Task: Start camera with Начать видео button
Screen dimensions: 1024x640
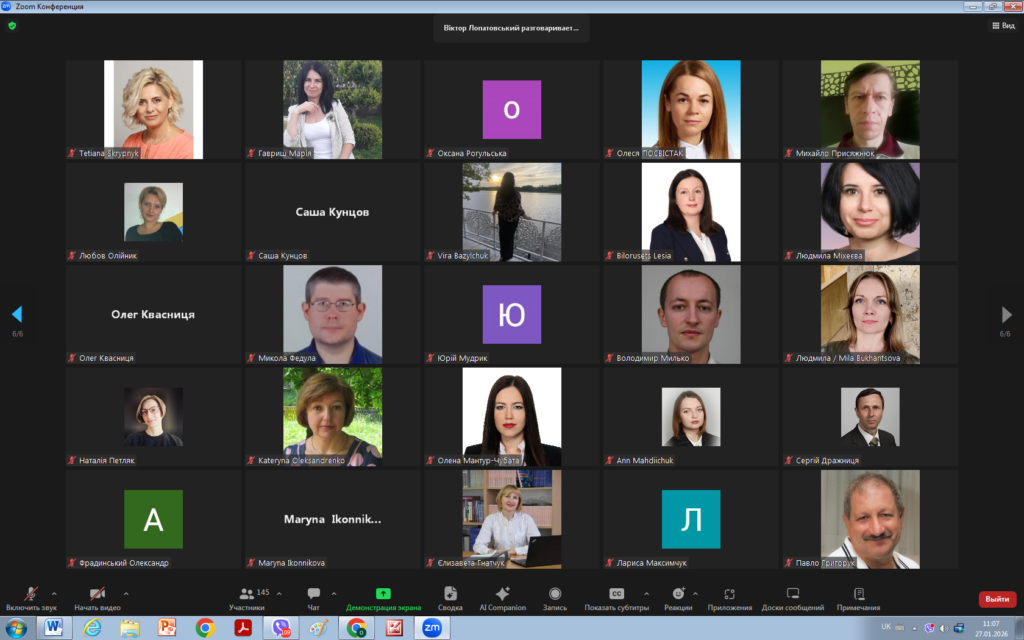Action: coord(97,594)
